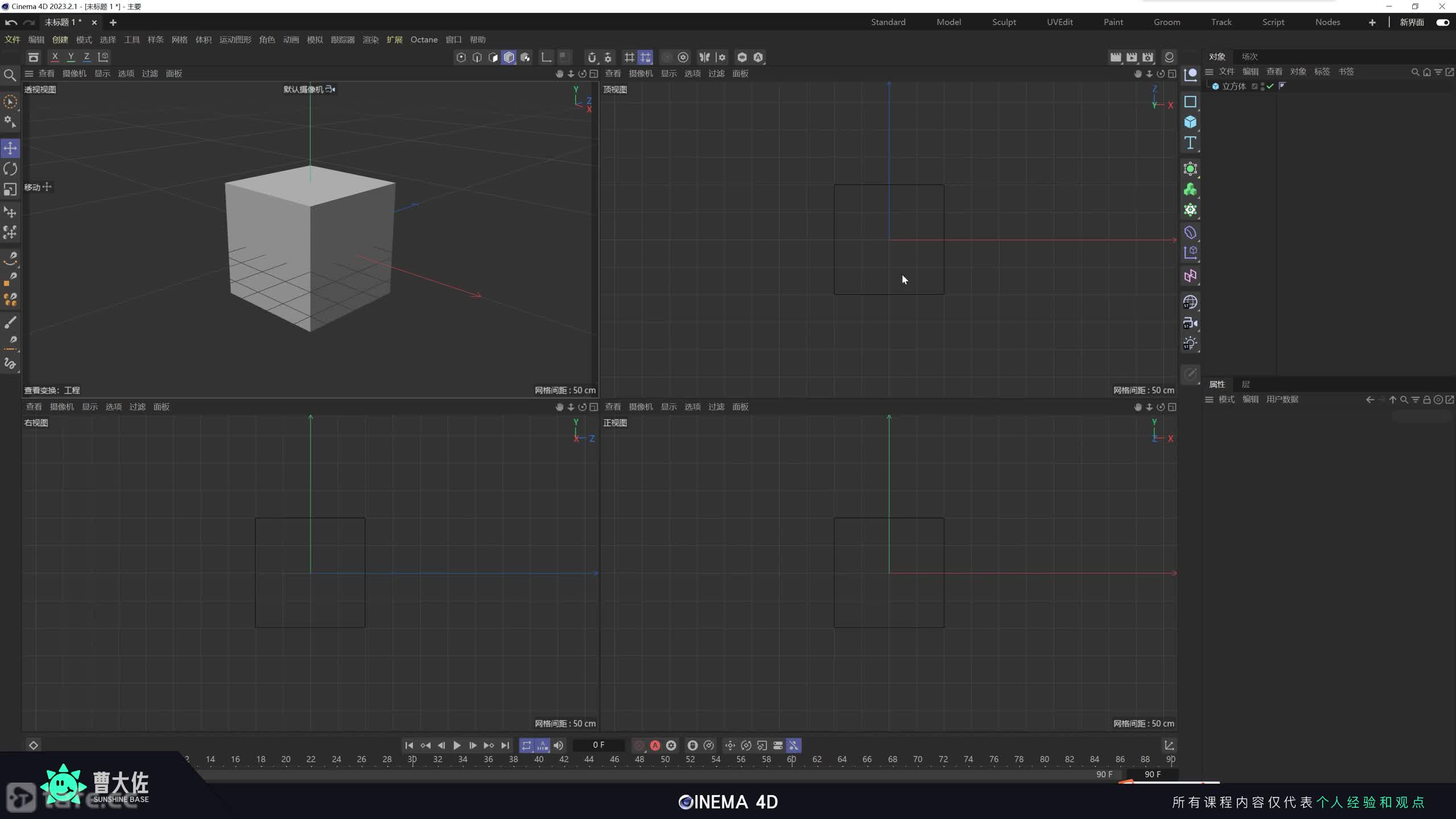The image size is (1456, 819).
Task: Select the Rotate tool in left toolbar
Action: point(10,169)
